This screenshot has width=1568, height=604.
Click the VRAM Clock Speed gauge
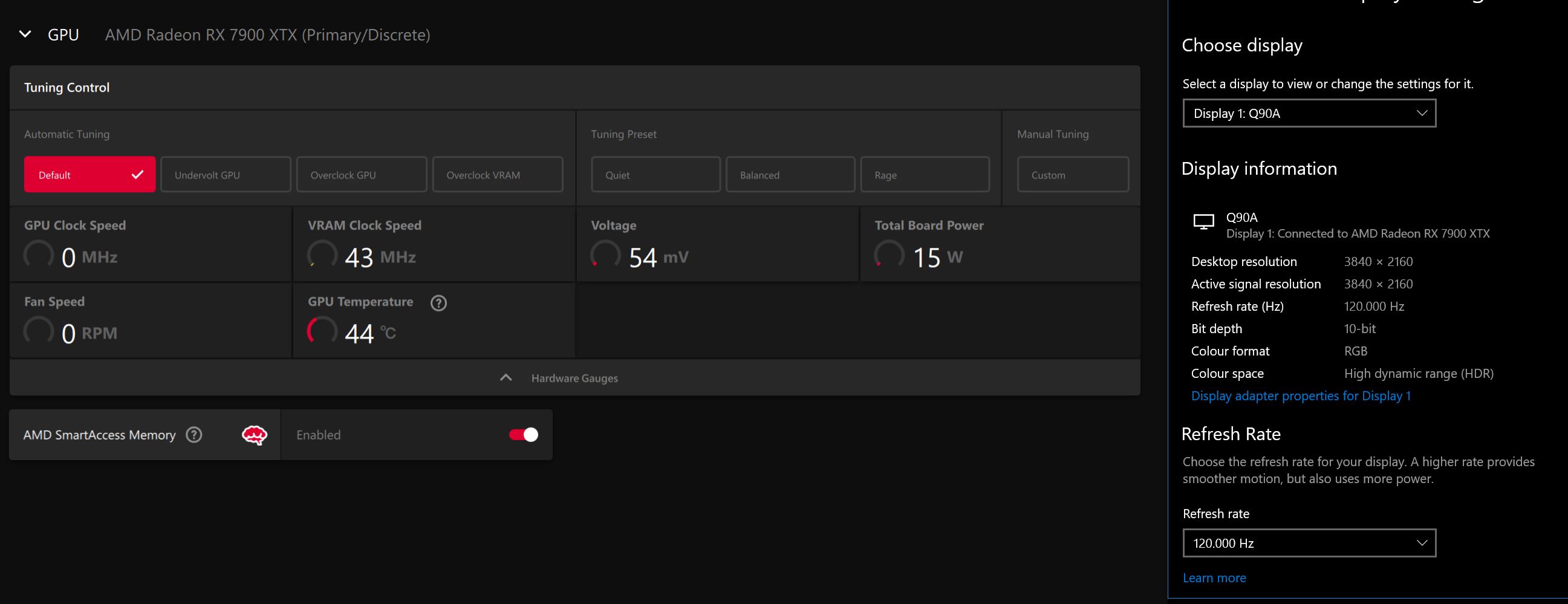[322, 255]
